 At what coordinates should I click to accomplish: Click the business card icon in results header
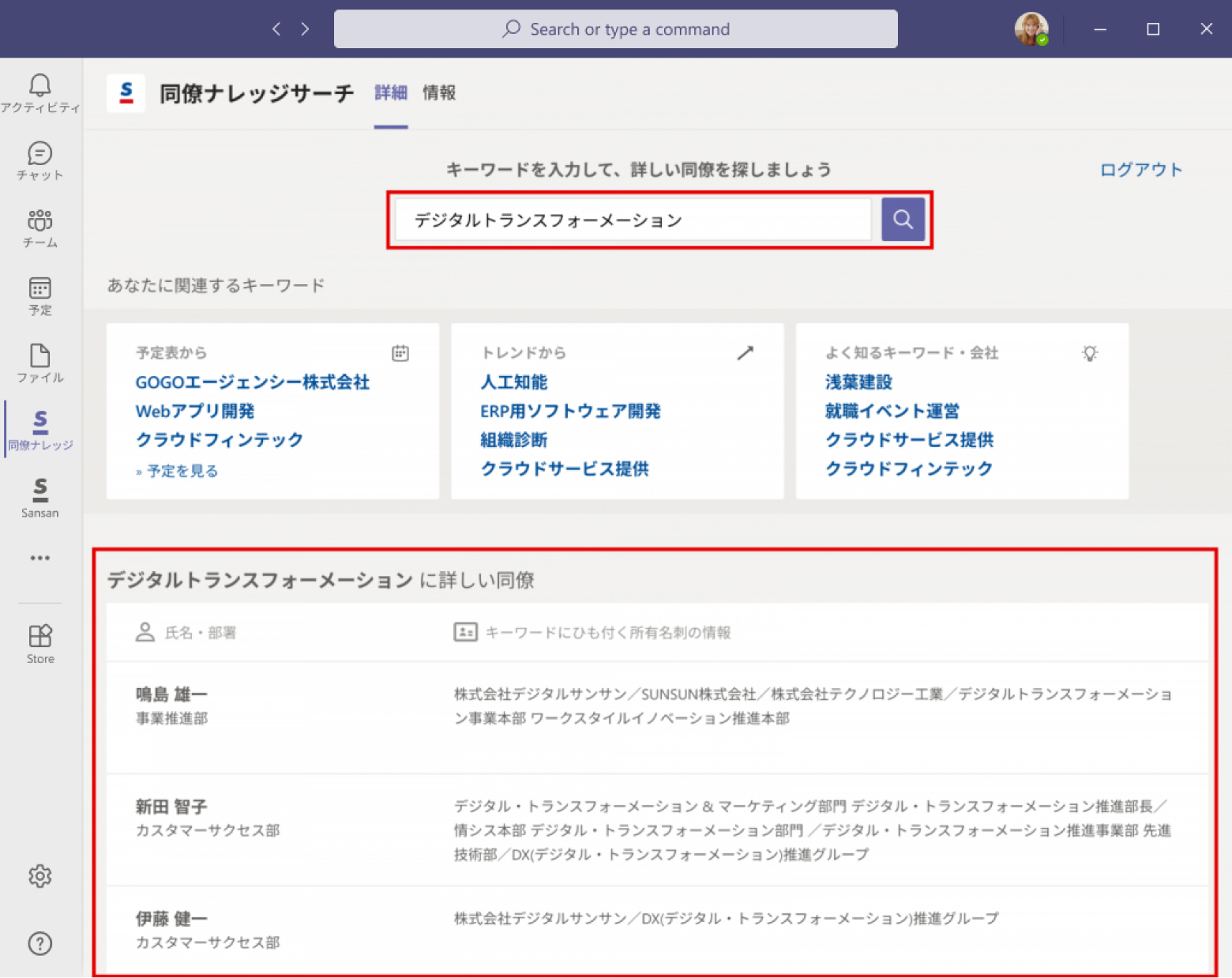(x=465, y=632)
